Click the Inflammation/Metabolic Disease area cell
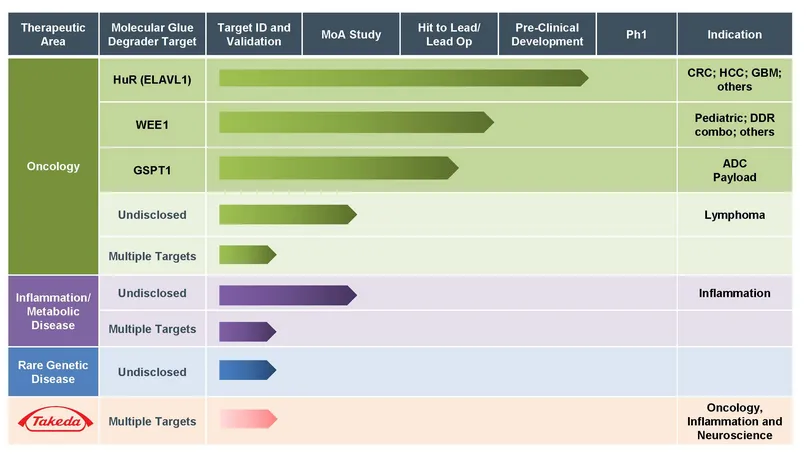 click(52, 311)
